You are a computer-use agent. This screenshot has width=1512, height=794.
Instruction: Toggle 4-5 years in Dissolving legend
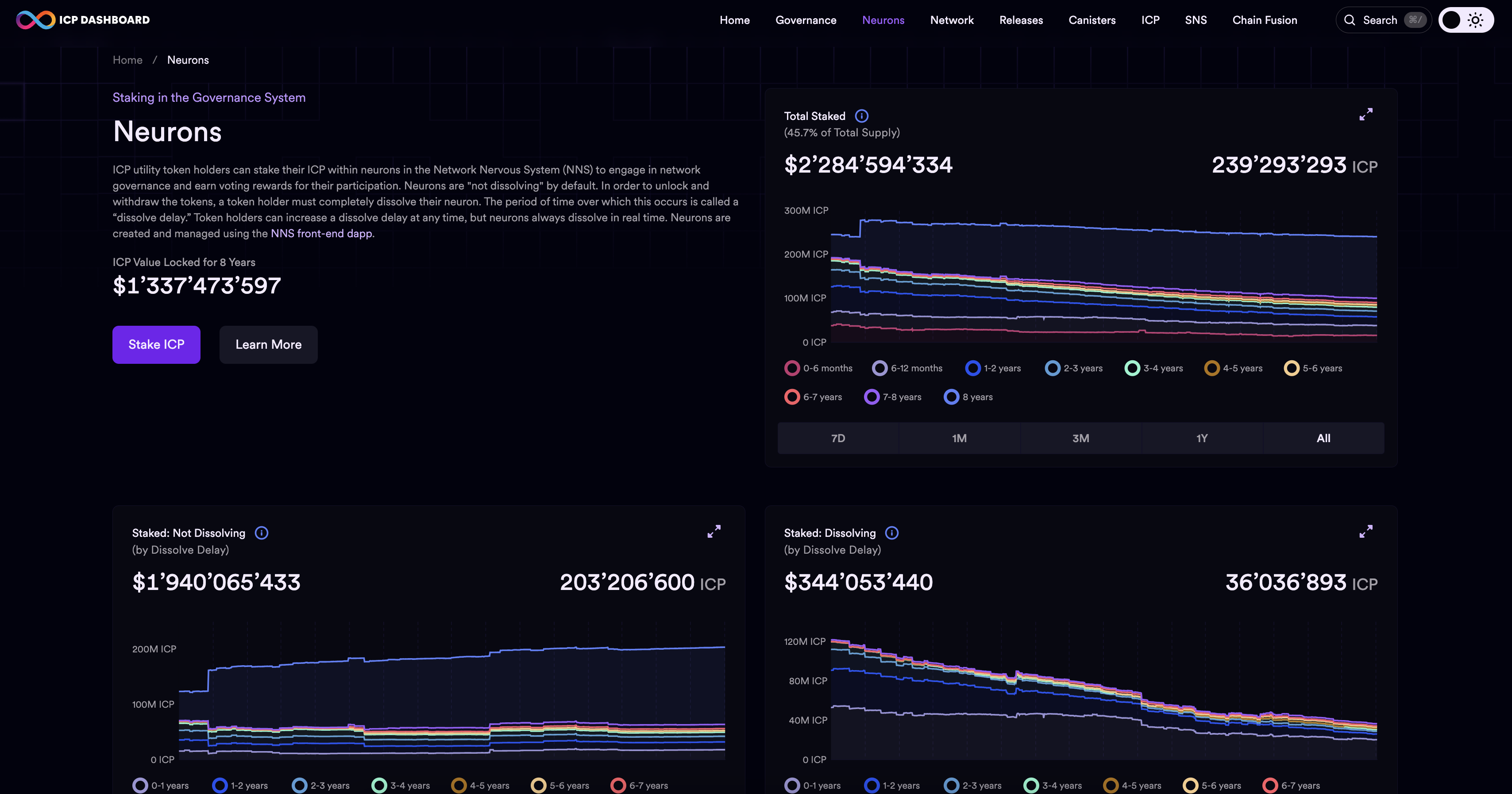tap(1132, 785)
